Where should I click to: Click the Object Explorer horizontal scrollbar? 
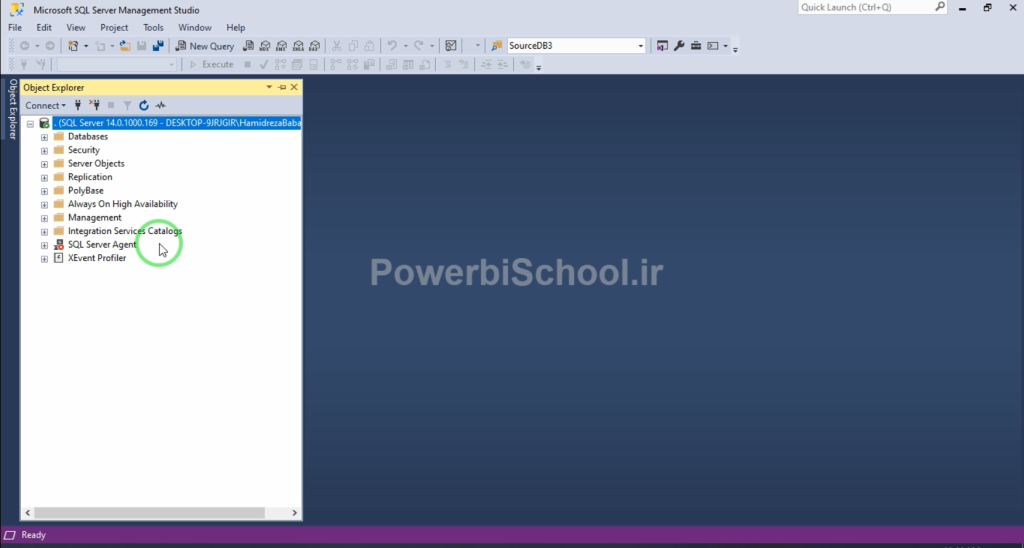pyautogui.click(x=150, y=512)
